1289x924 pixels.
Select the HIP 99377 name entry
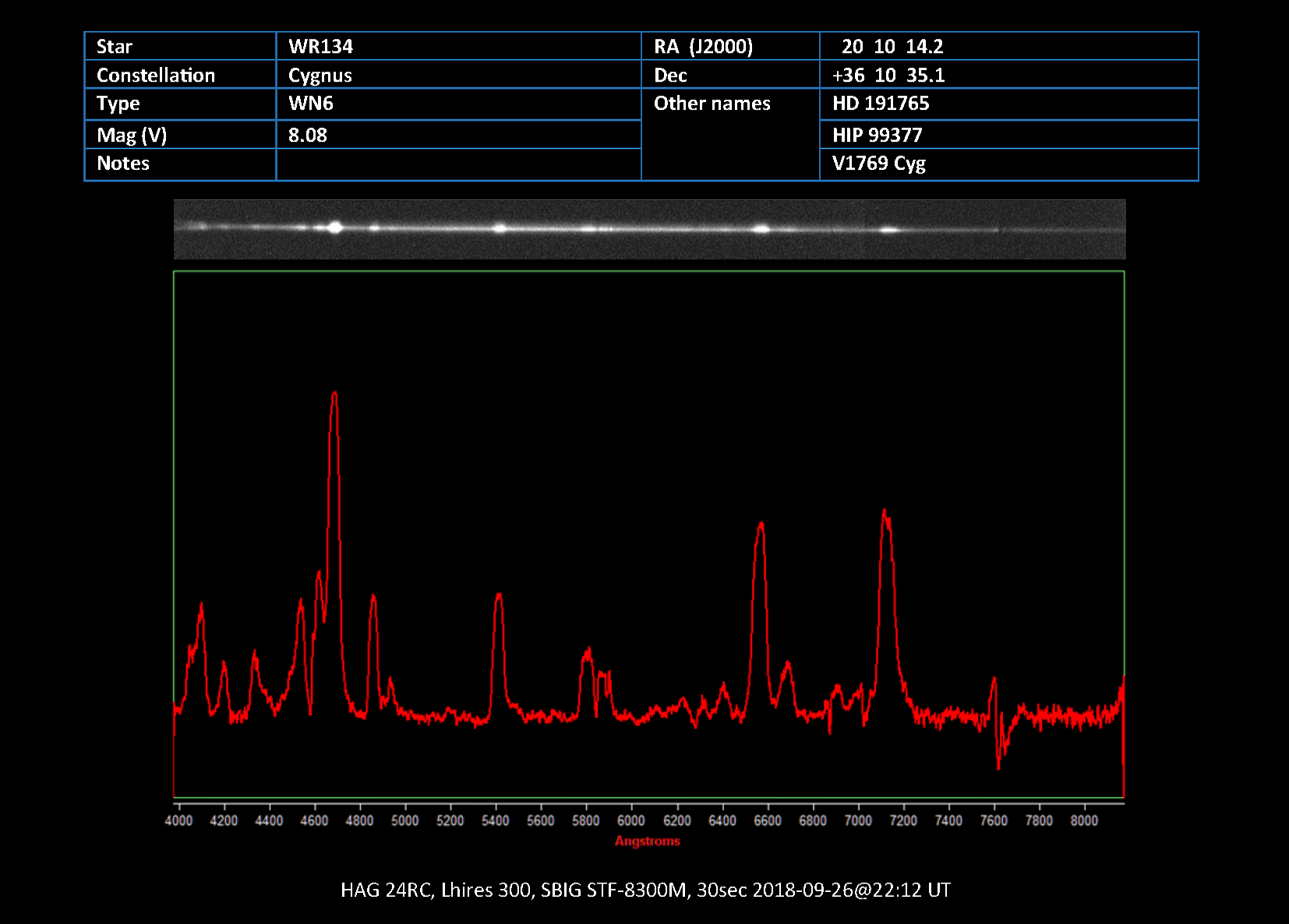877,135
